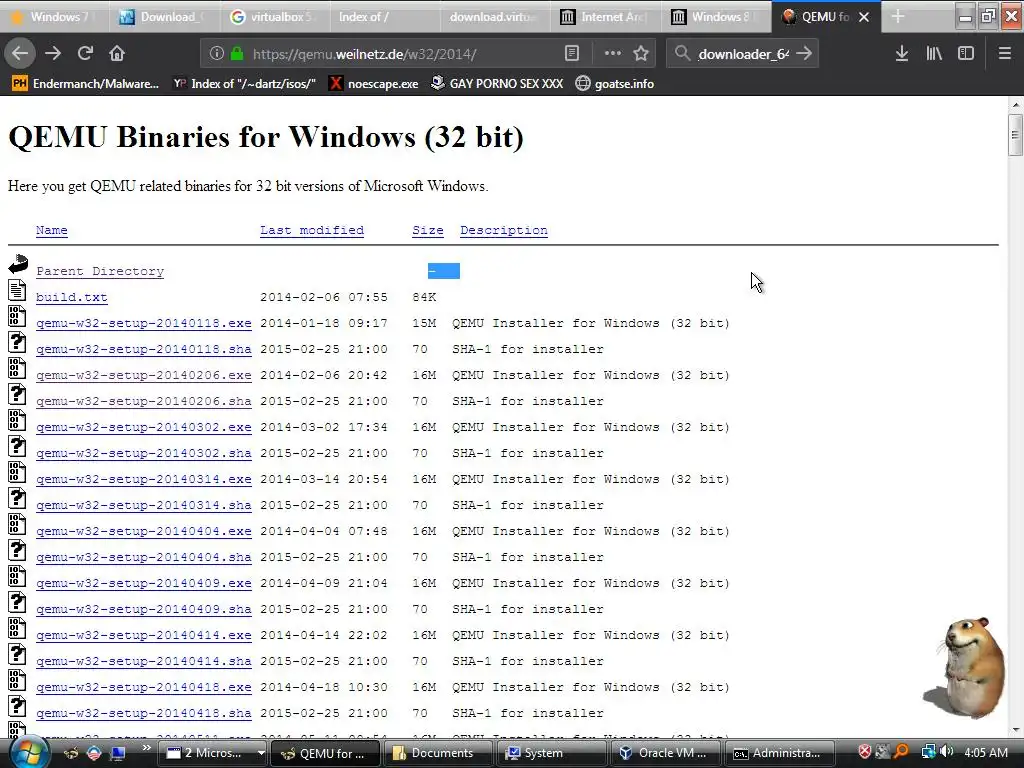Download qemu-w32-setup-20140206.exe
The width and height of the screenshot is (1024, 768).
(144, 375)
